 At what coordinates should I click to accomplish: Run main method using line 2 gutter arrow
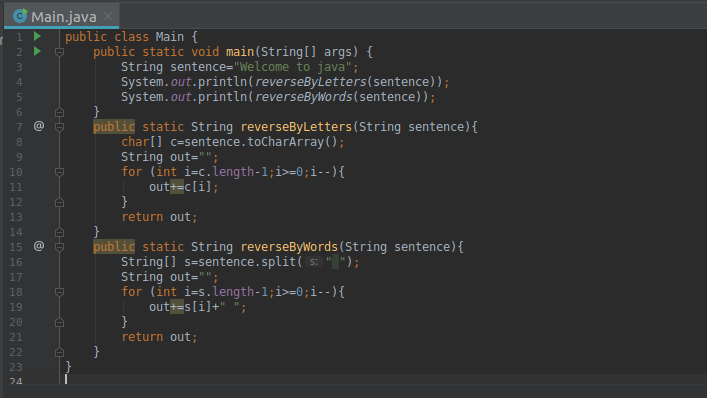37,51
